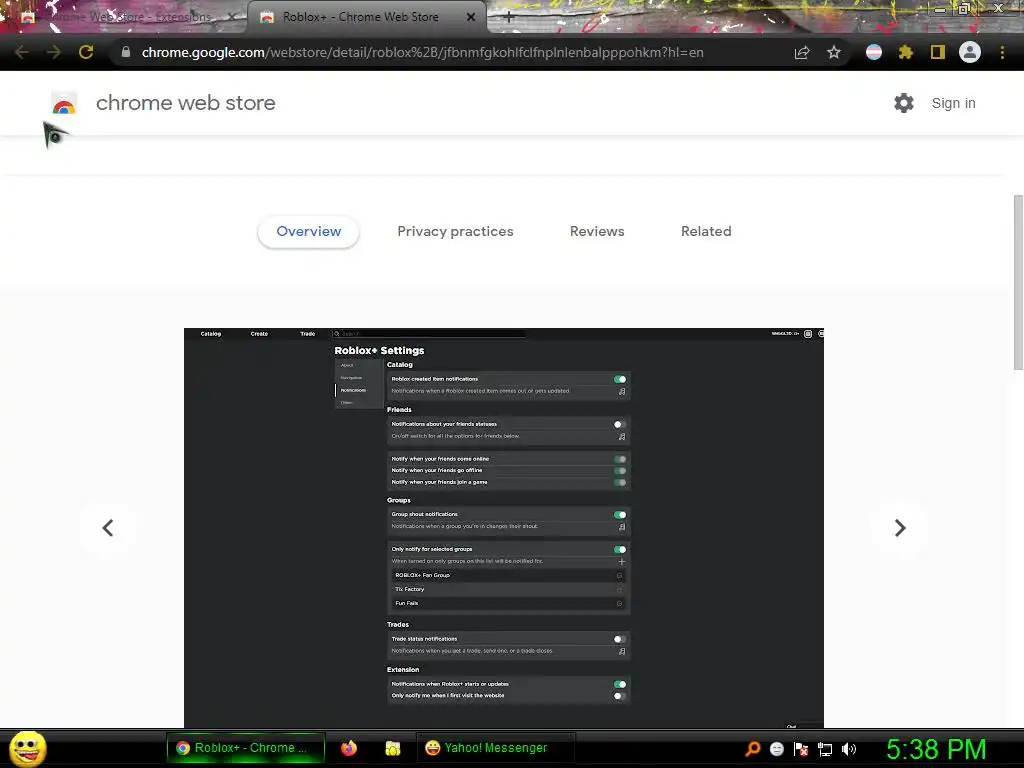Click the chrome web store title text
This screenshot has height=768, width=1024.
point(185,103)
